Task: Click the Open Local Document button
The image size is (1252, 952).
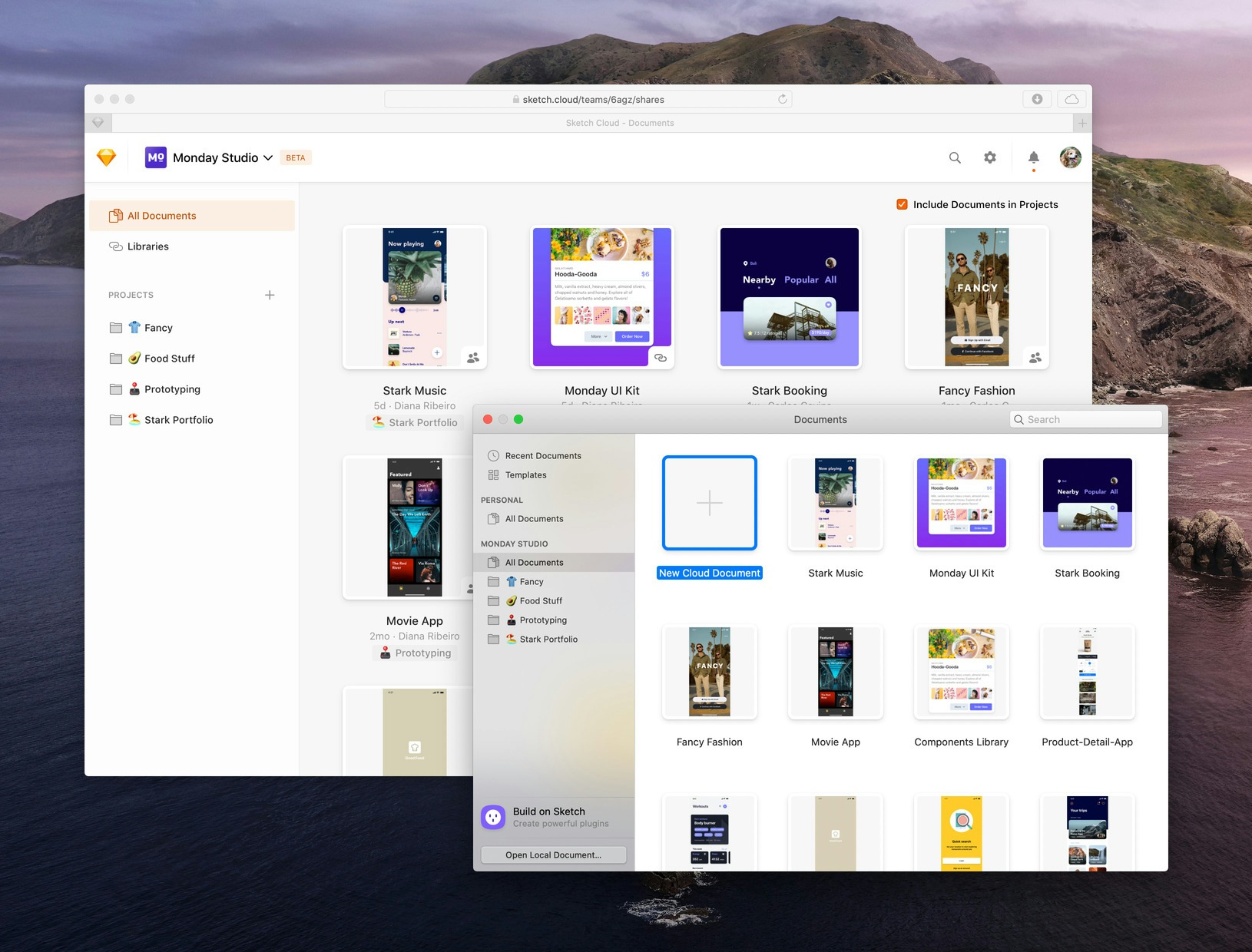Action: click(554, 854)
